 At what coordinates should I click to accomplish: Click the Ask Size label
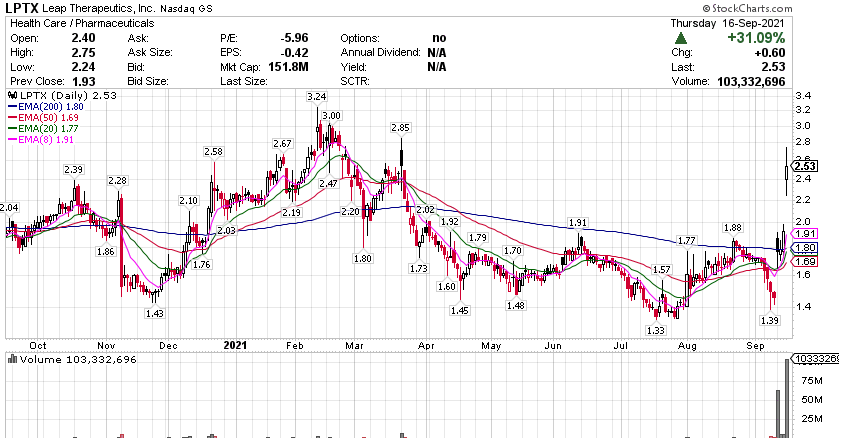150,53
